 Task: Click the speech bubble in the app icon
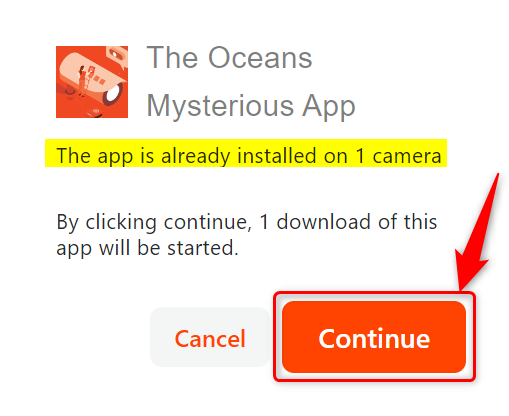(117, 56)
